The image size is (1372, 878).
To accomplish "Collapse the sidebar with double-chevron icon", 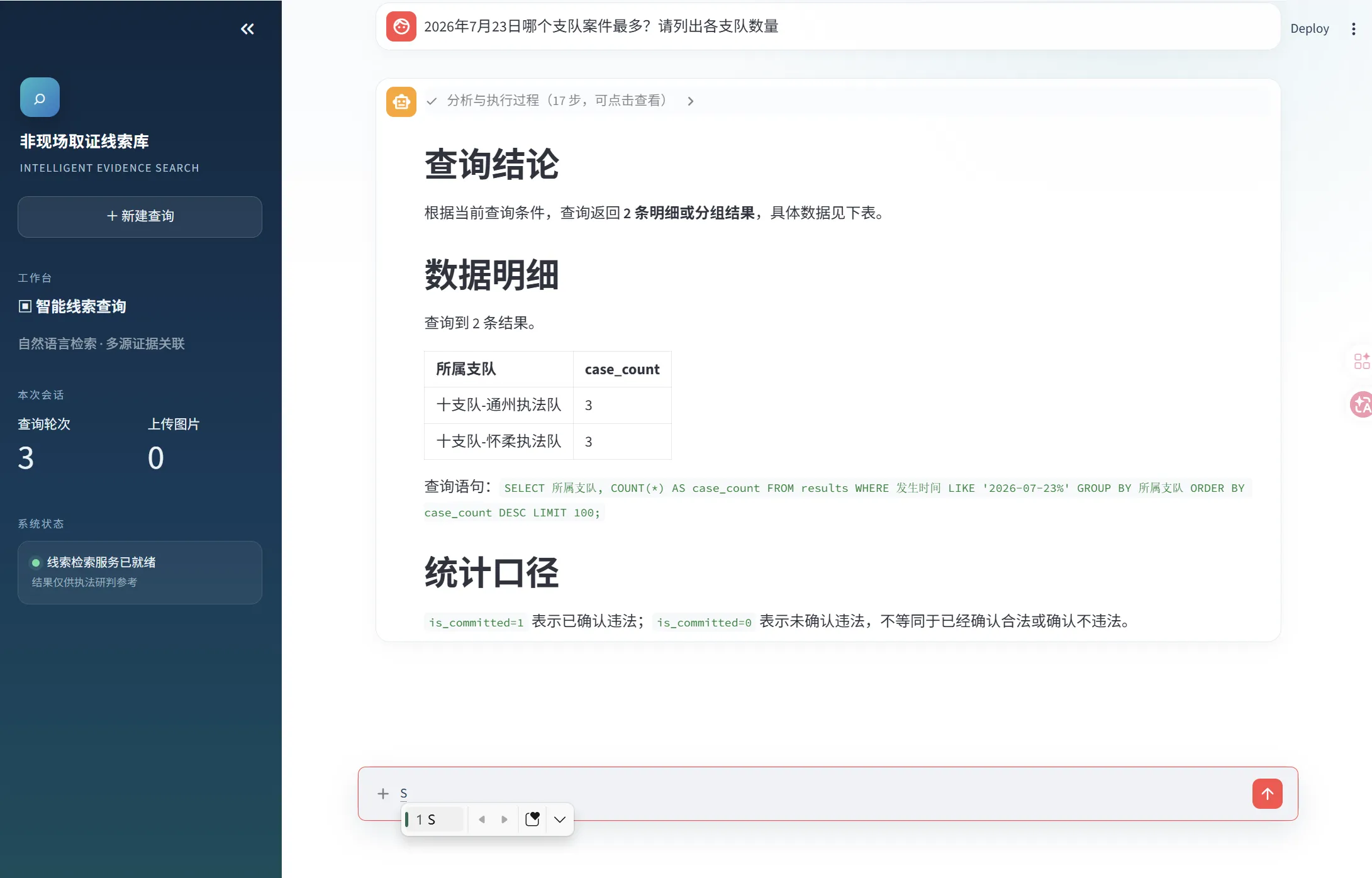I will click(x=247, y=29).
